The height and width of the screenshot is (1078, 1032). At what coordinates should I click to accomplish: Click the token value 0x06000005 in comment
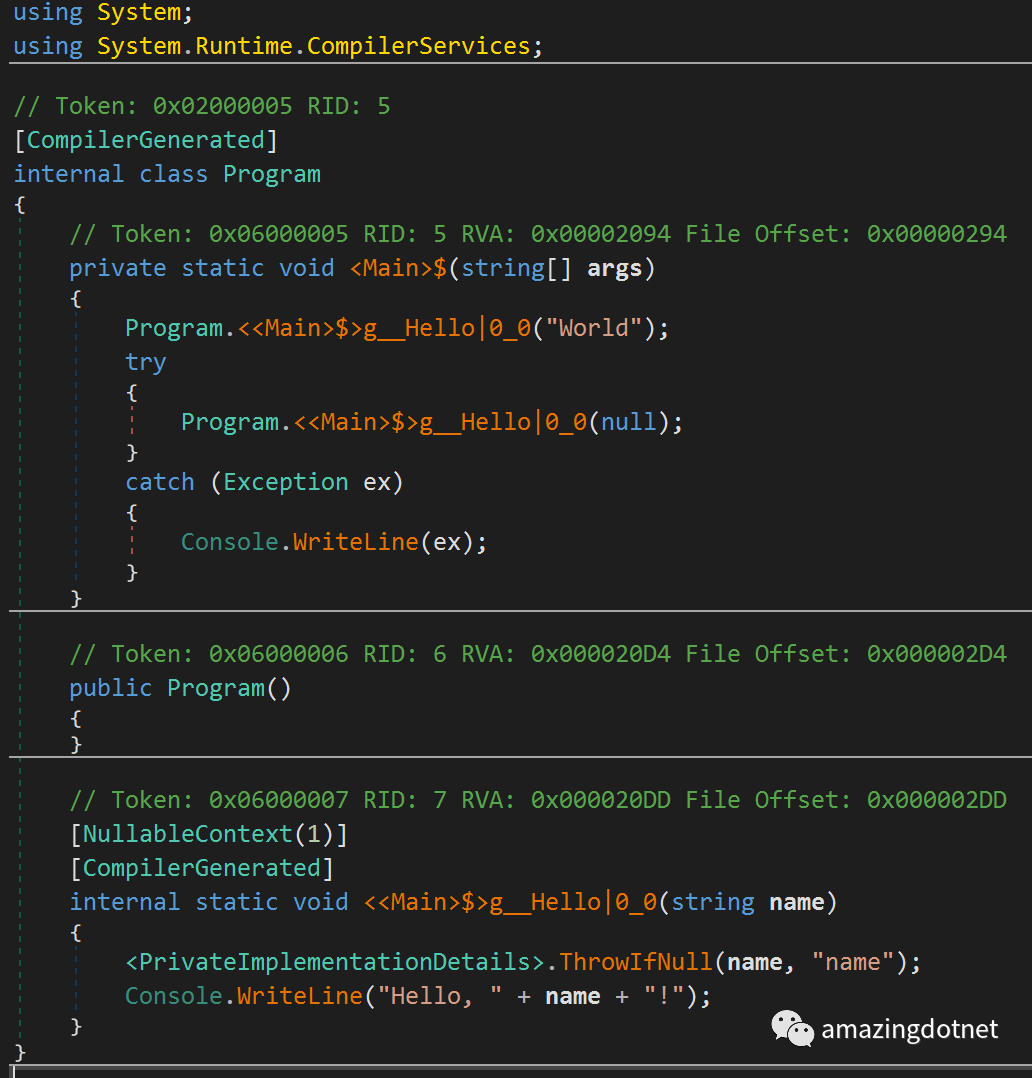(x=278, y=234)
